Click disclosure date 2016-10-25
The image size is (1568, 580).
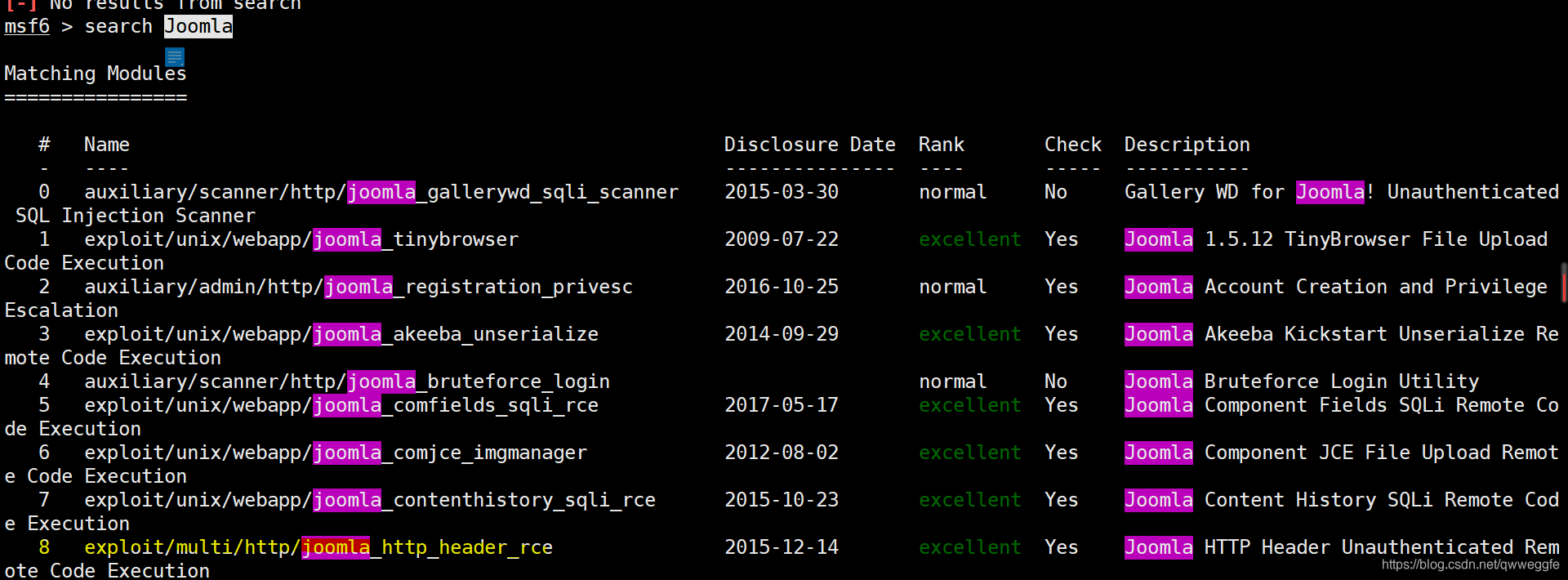[782, 287]
